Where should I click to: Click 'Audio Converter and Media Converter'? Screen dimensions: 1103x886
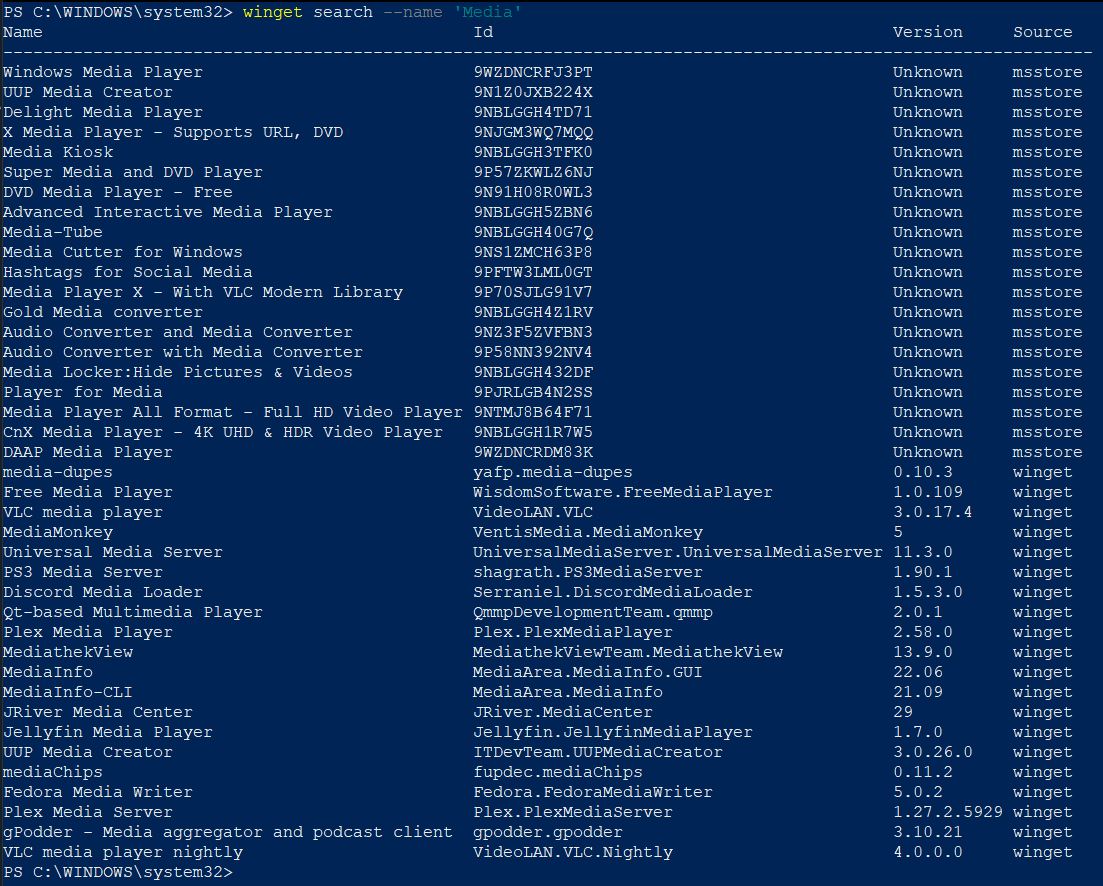(177, 332)
